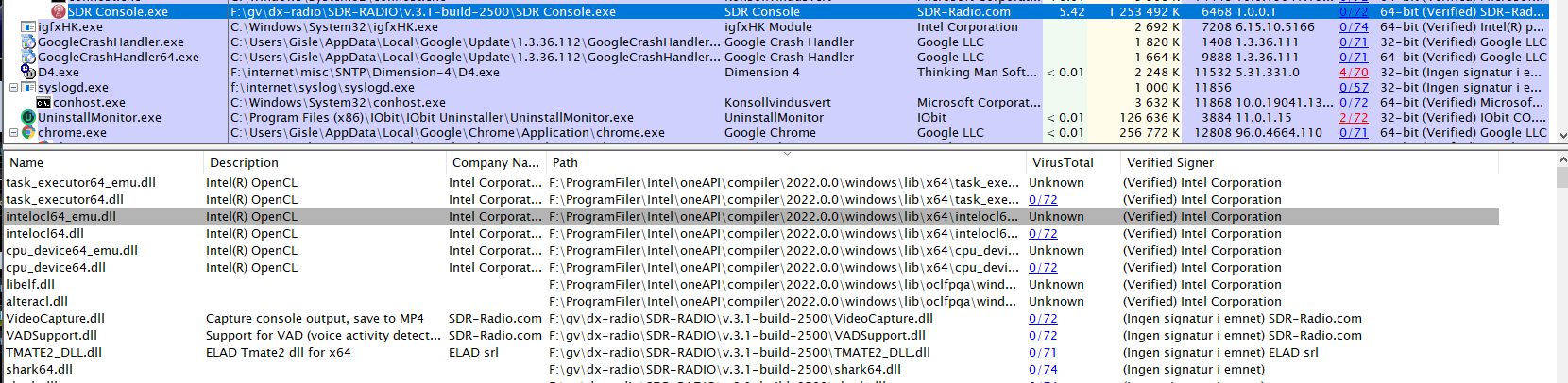Sort DLL list by Path column
Viewport: 1568px width, 383px height.
point(786,163)
